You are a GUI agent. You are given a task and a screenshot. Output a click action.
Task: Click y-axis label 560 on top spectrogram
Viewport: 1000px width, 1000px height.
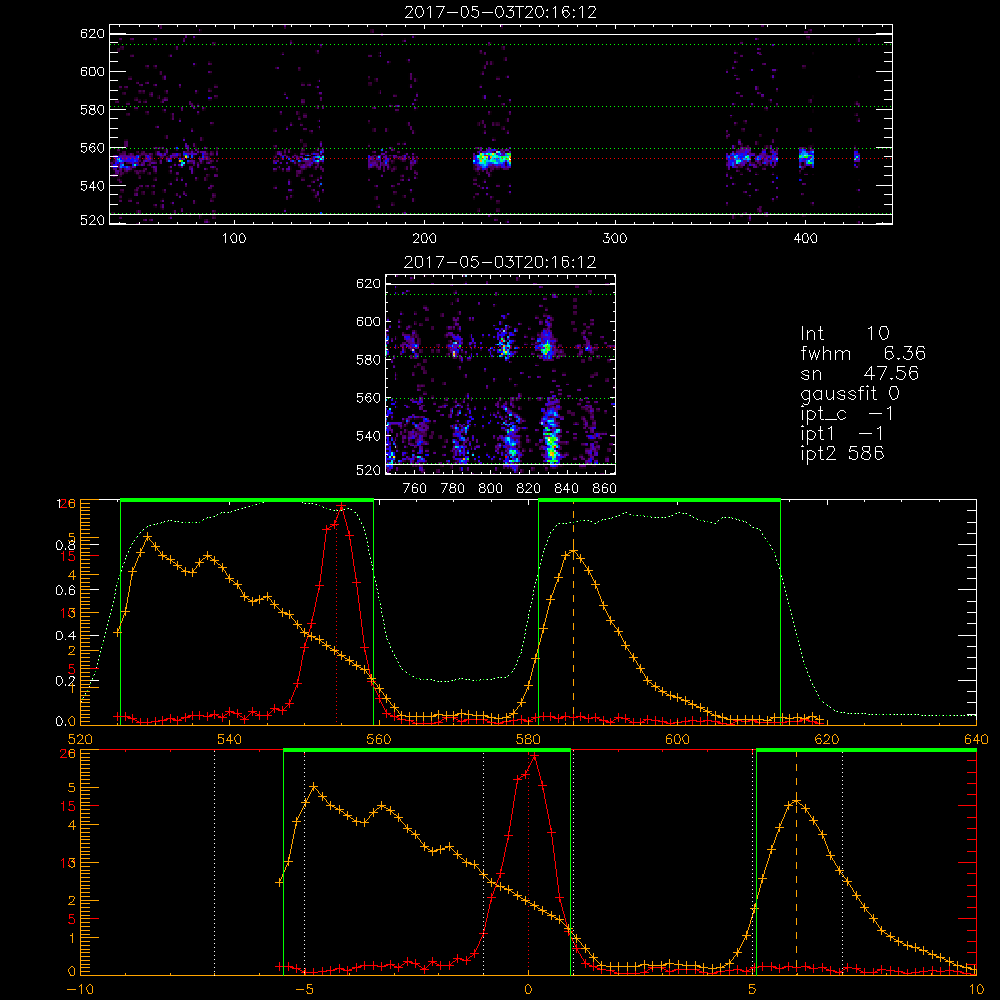(92, 148)
